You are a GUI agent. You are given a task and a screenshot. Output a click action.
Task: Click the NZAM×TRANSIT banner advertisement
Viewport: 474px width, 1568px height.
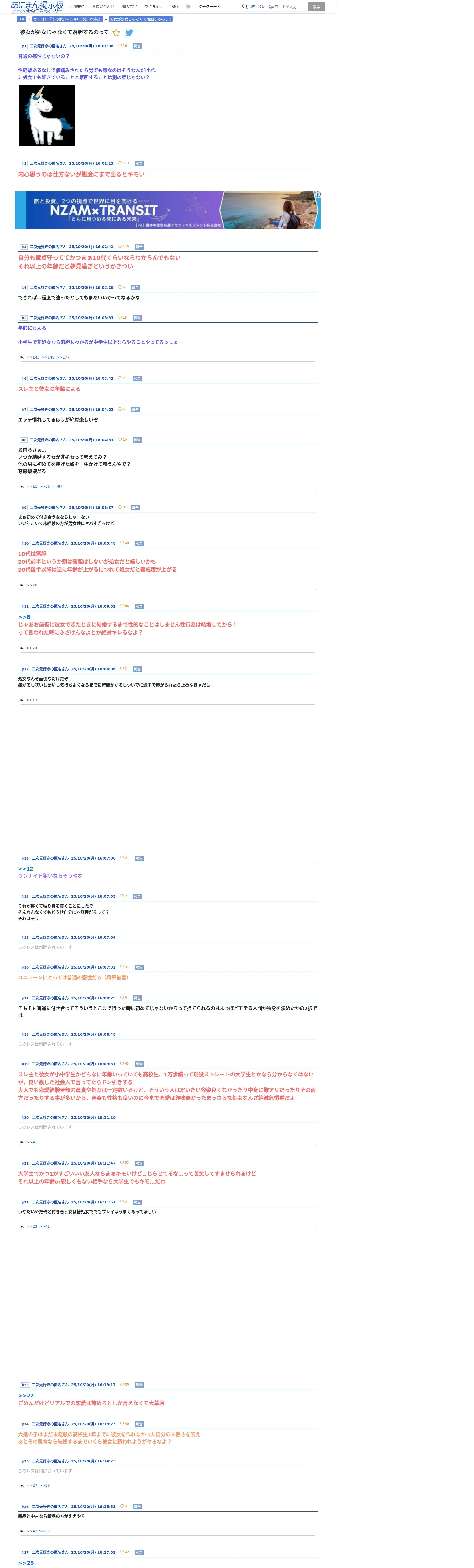[x=167, y=210]
